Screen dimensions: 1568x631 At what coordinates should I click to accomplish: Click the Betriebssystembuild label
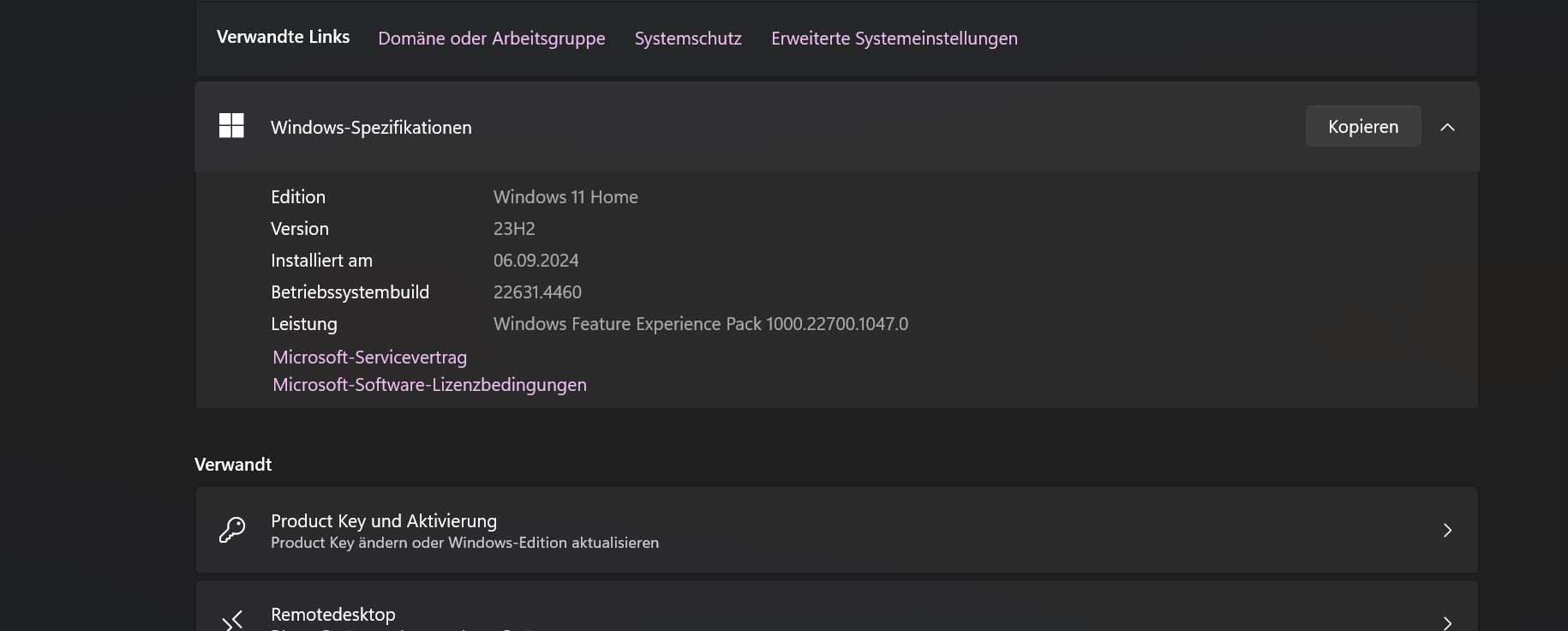click(350, 292)
